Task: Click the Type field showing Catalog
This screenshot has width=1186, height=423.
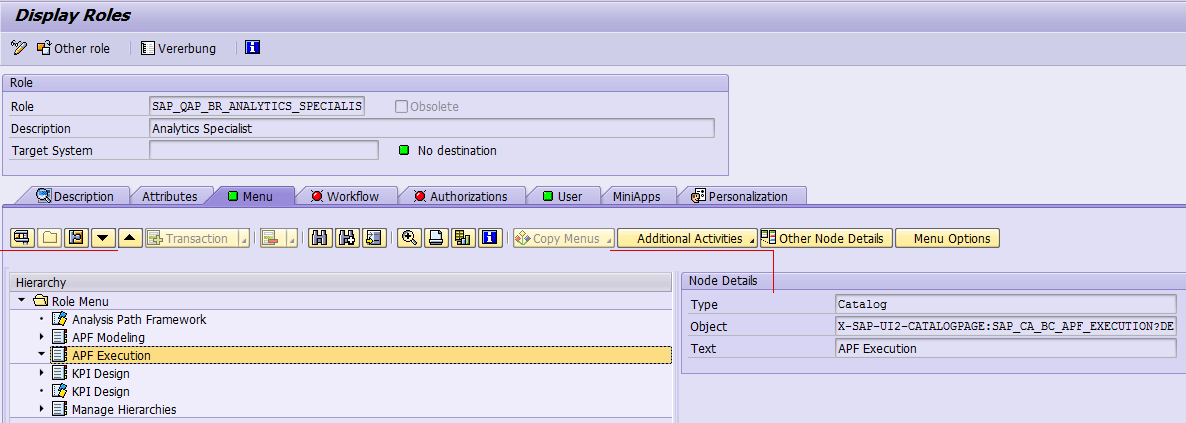Action: 1006,304
